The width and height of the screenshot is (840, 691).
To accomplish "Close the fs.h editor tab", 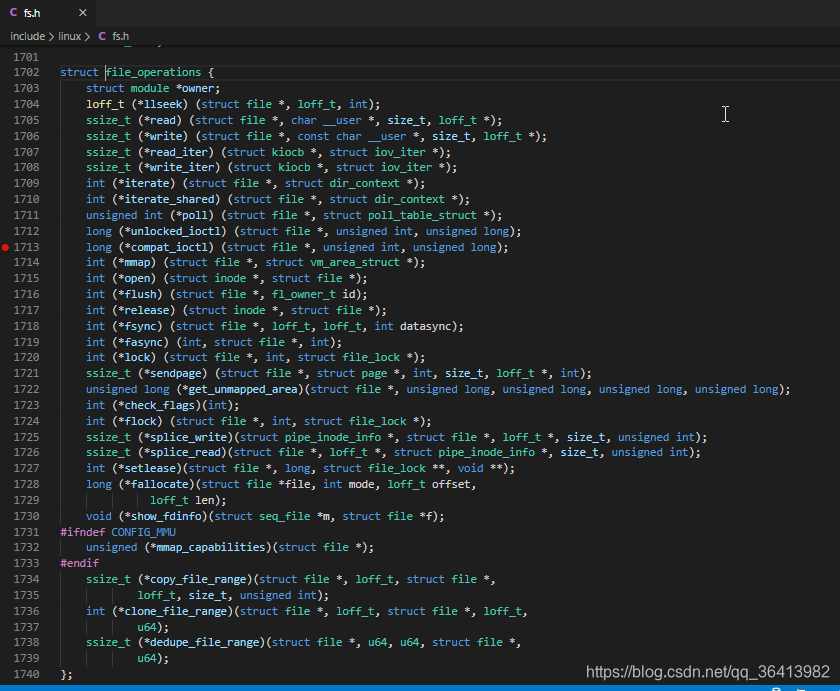I will tap(82, 12).
